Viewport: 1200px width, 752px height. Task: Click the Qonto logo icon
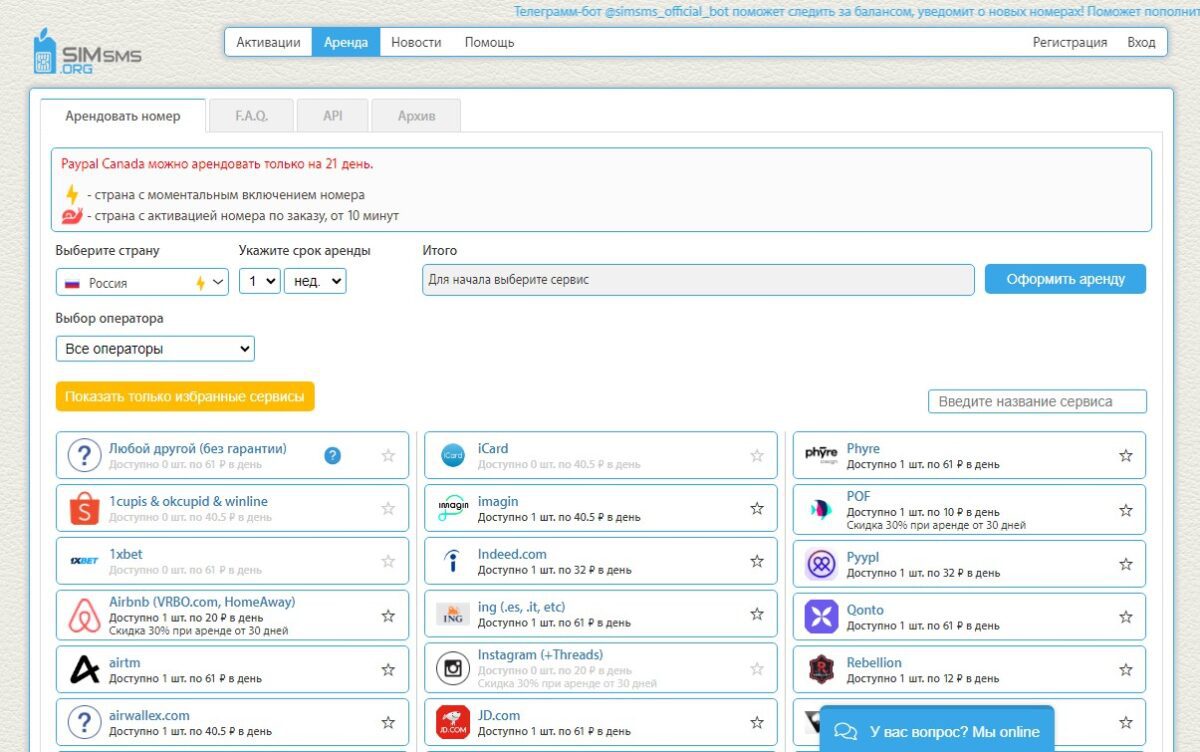click(821, 617)
